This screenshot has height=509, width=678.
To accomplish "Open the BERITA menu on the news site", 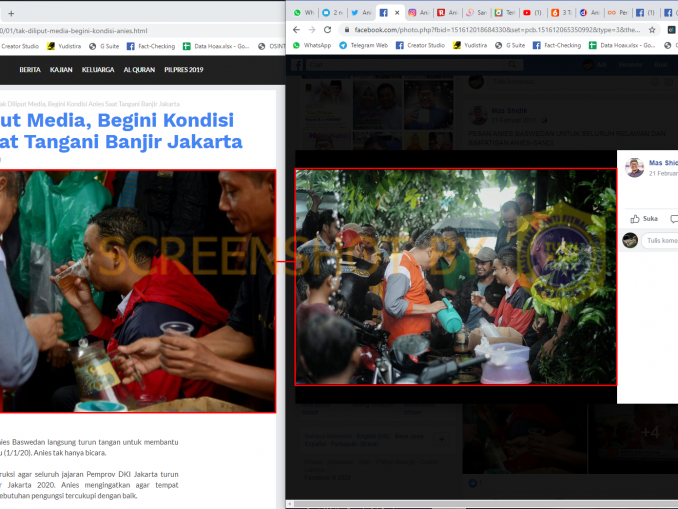I will (30, 70).
